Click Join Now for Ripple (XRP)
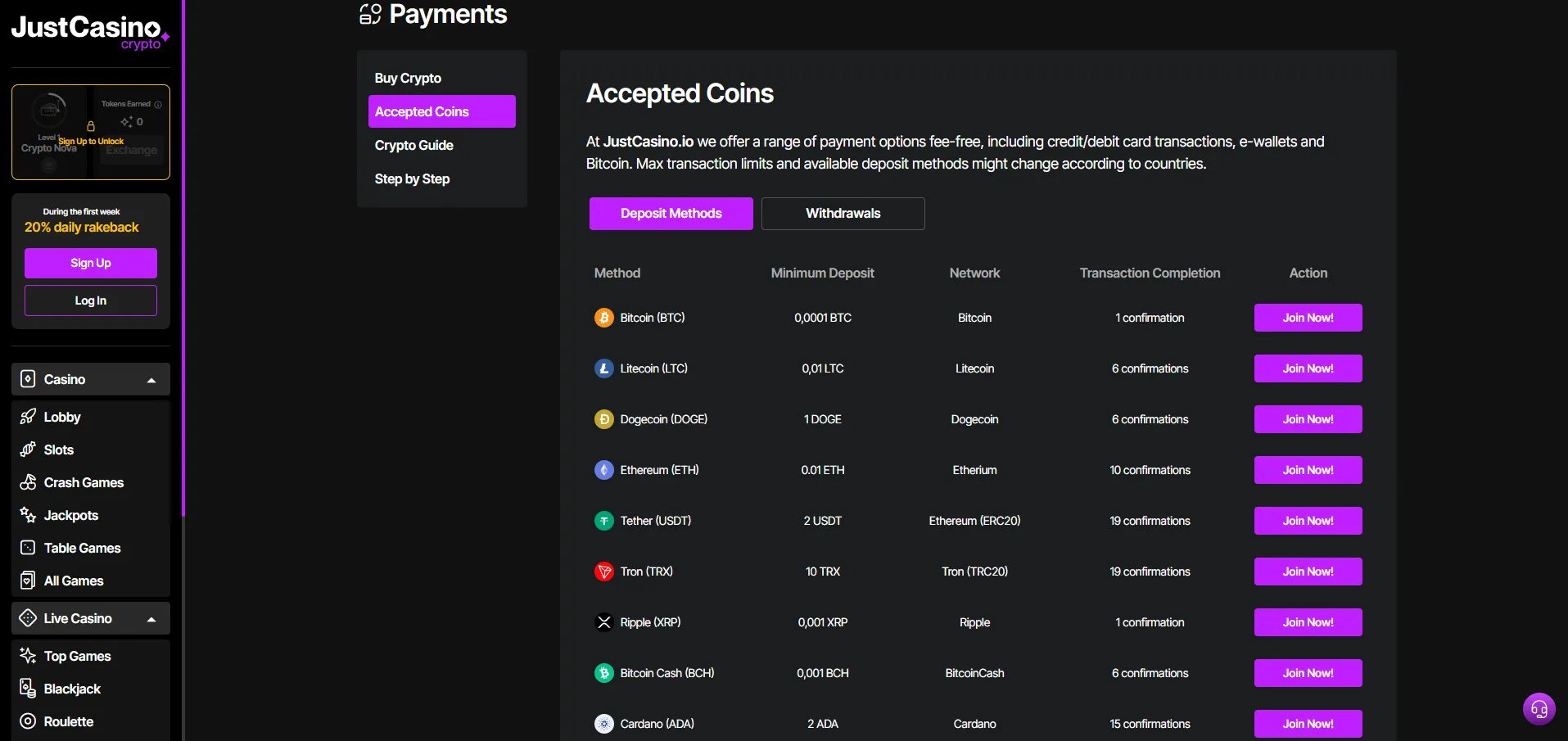This screenshot has width=1568, height=741. click(x=1307, y=621)
